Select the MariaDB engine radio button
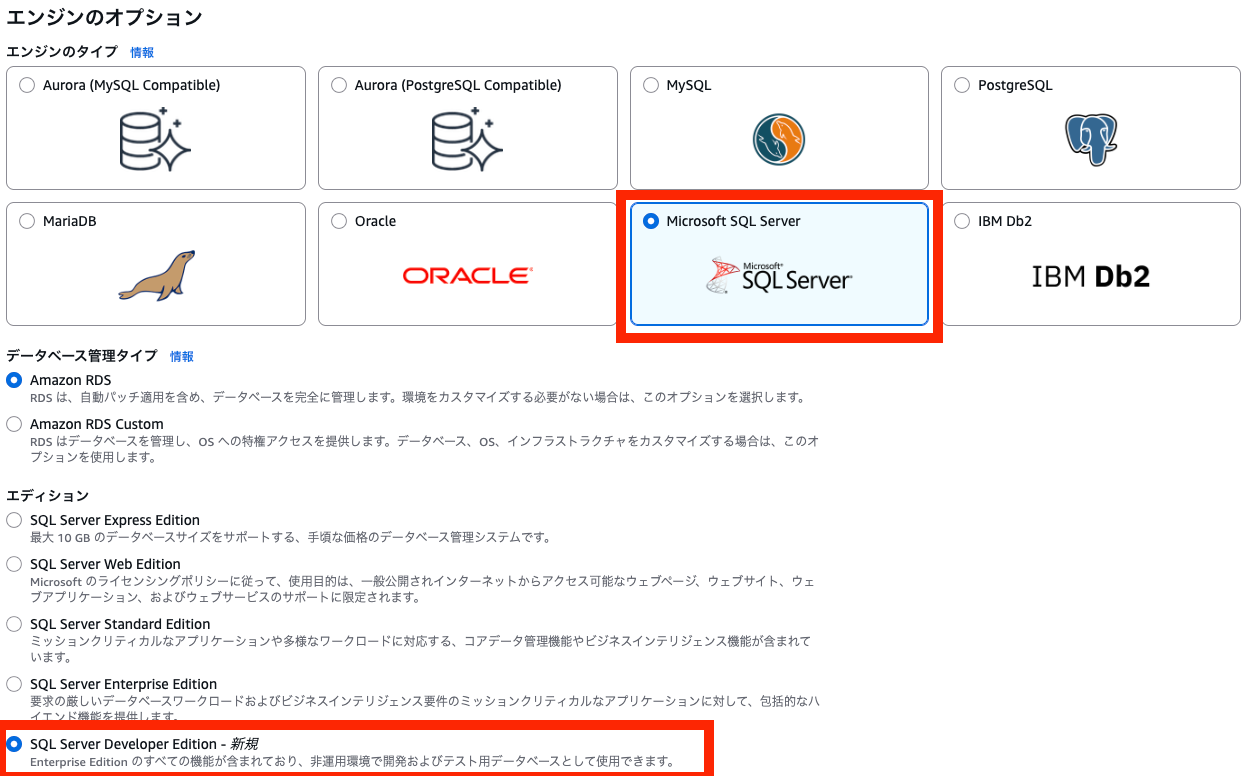This screenshot has width=1256, height=776. (x=27, y=222)
